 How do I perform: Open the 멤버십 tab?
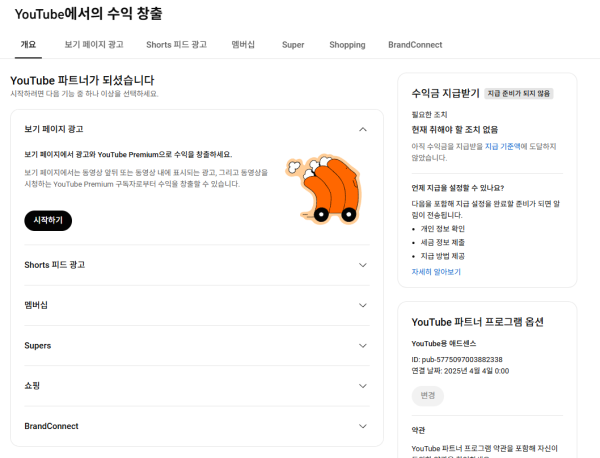243,45
